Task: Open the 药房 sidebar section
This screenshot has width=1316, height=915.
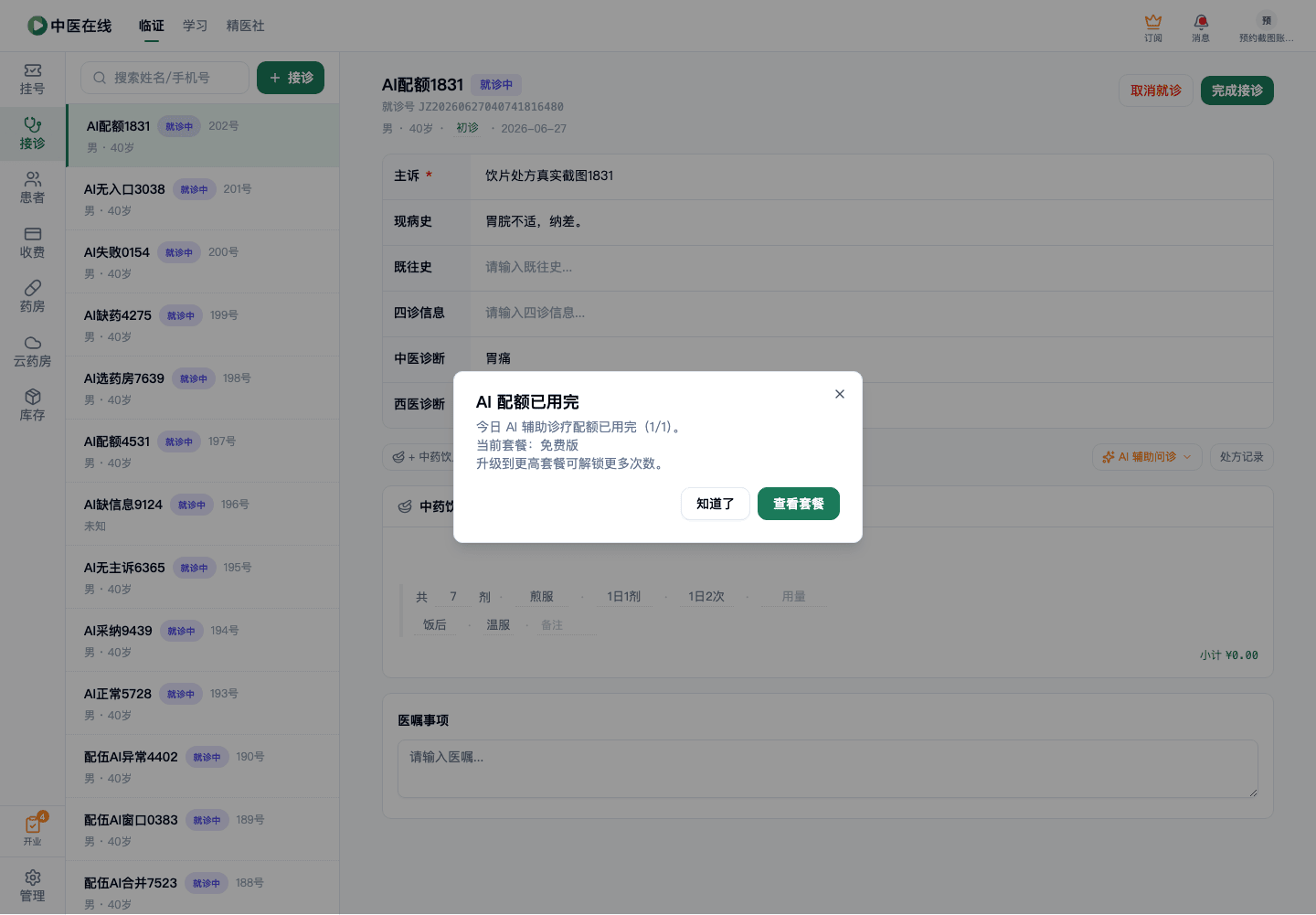Action: [x=33, y=297]
